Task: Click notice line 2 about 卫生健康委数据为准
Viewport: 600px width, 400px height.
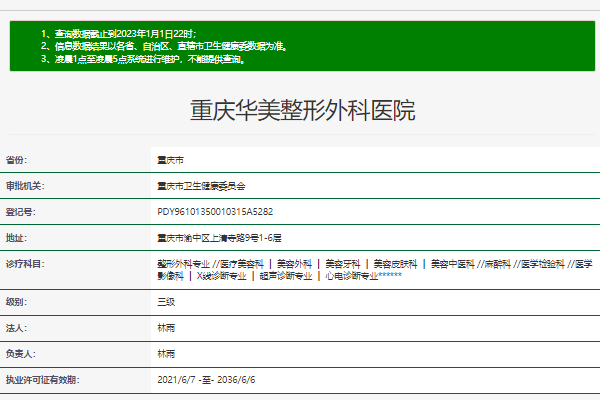Action: click(164, 46)
